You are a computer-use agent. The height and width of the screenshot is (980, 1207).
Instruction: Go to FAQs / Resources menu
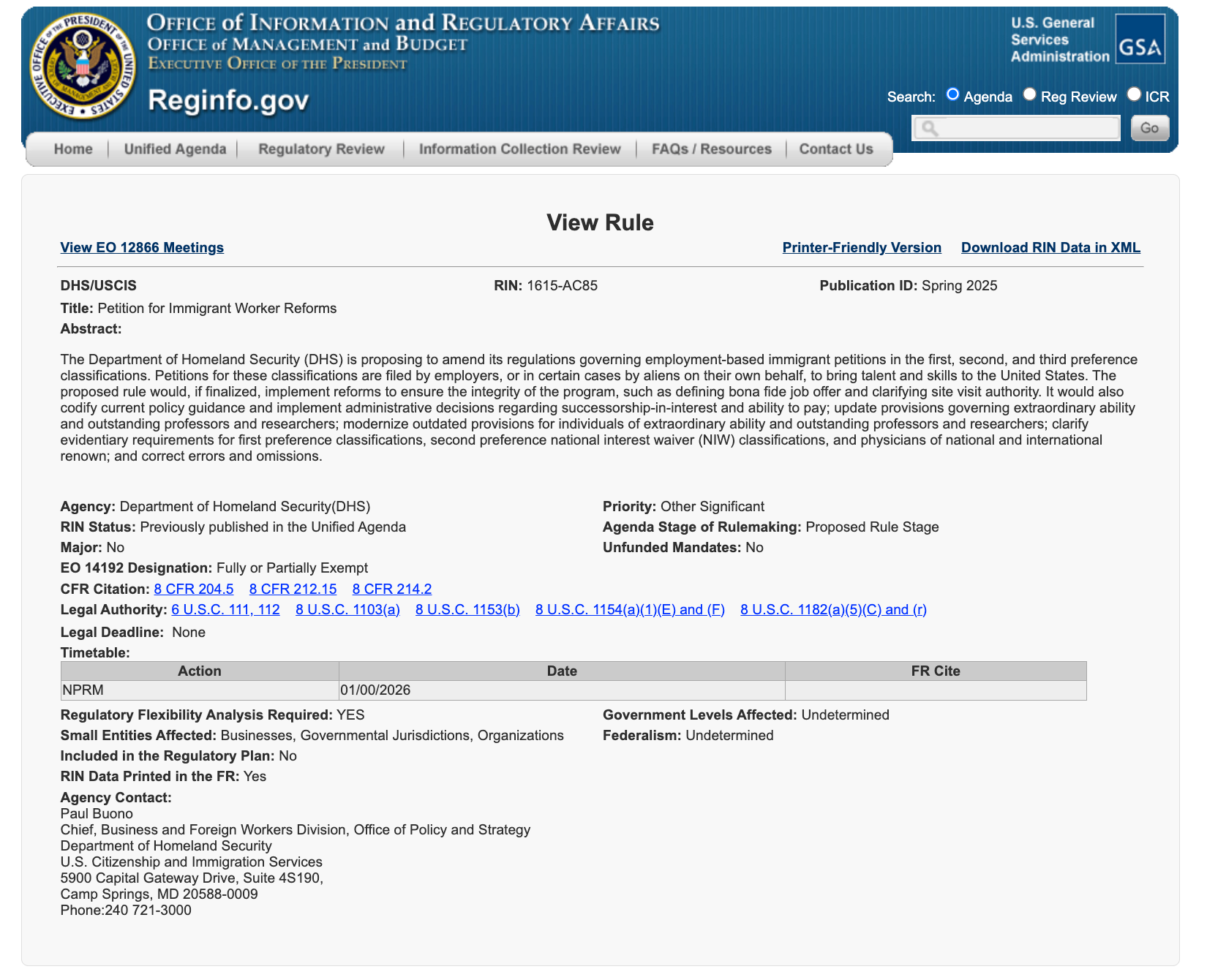[x=711, y=149]
